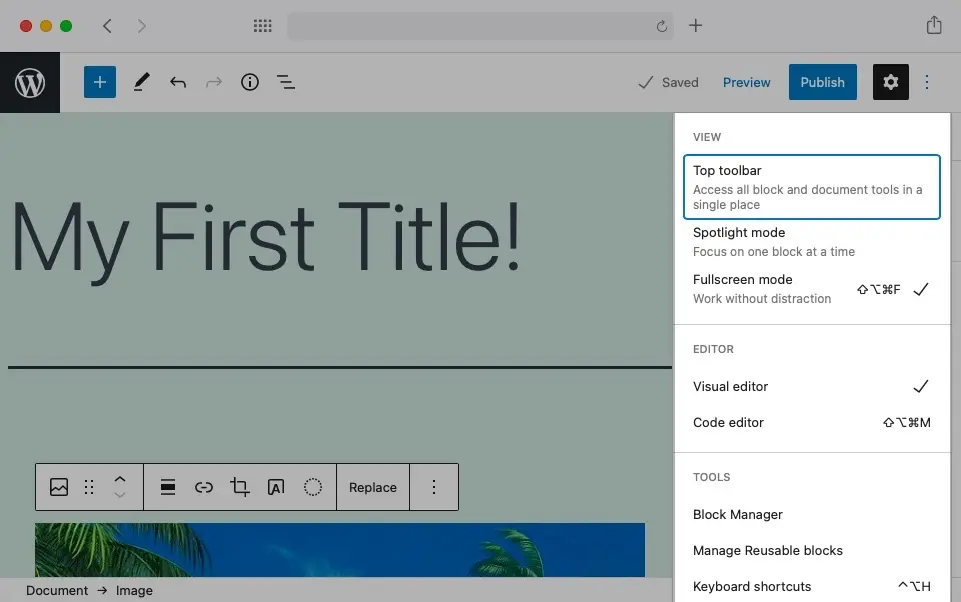This screenshot has width=961, height=602.
Task: Reload the page
Action: [661, 26]
